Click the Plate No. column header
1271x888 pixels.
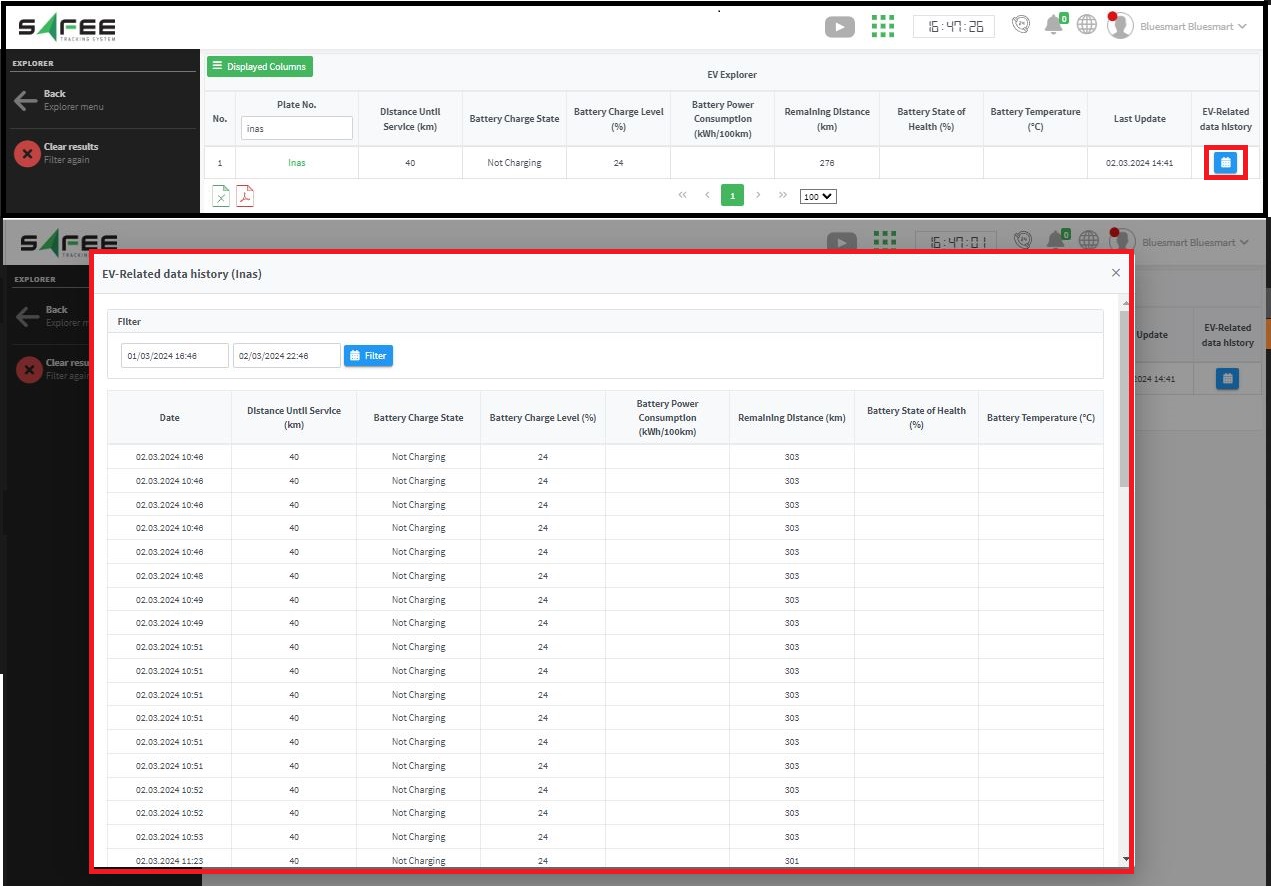[x=297, y=105]
